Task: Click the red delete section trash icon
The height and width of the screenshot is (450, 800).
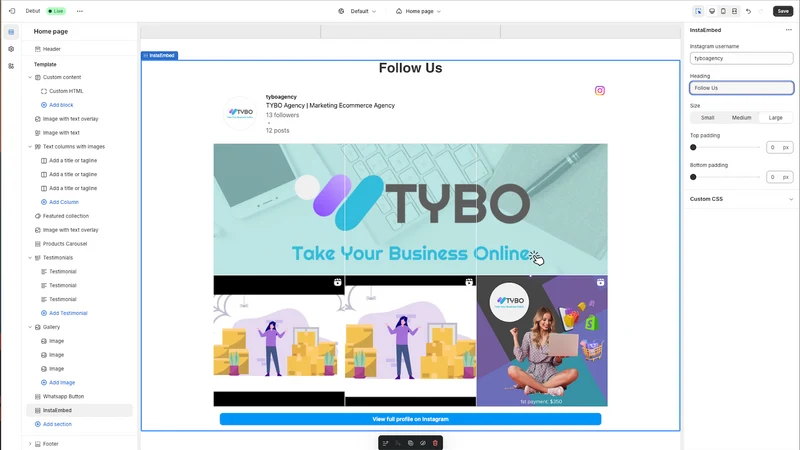Action: [435, 443]
